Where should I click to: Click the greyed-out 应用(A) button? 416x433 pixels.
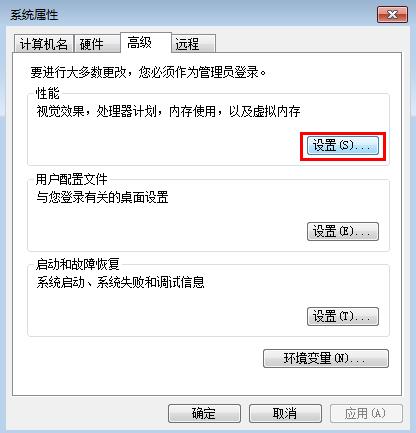tap(366, 414)
